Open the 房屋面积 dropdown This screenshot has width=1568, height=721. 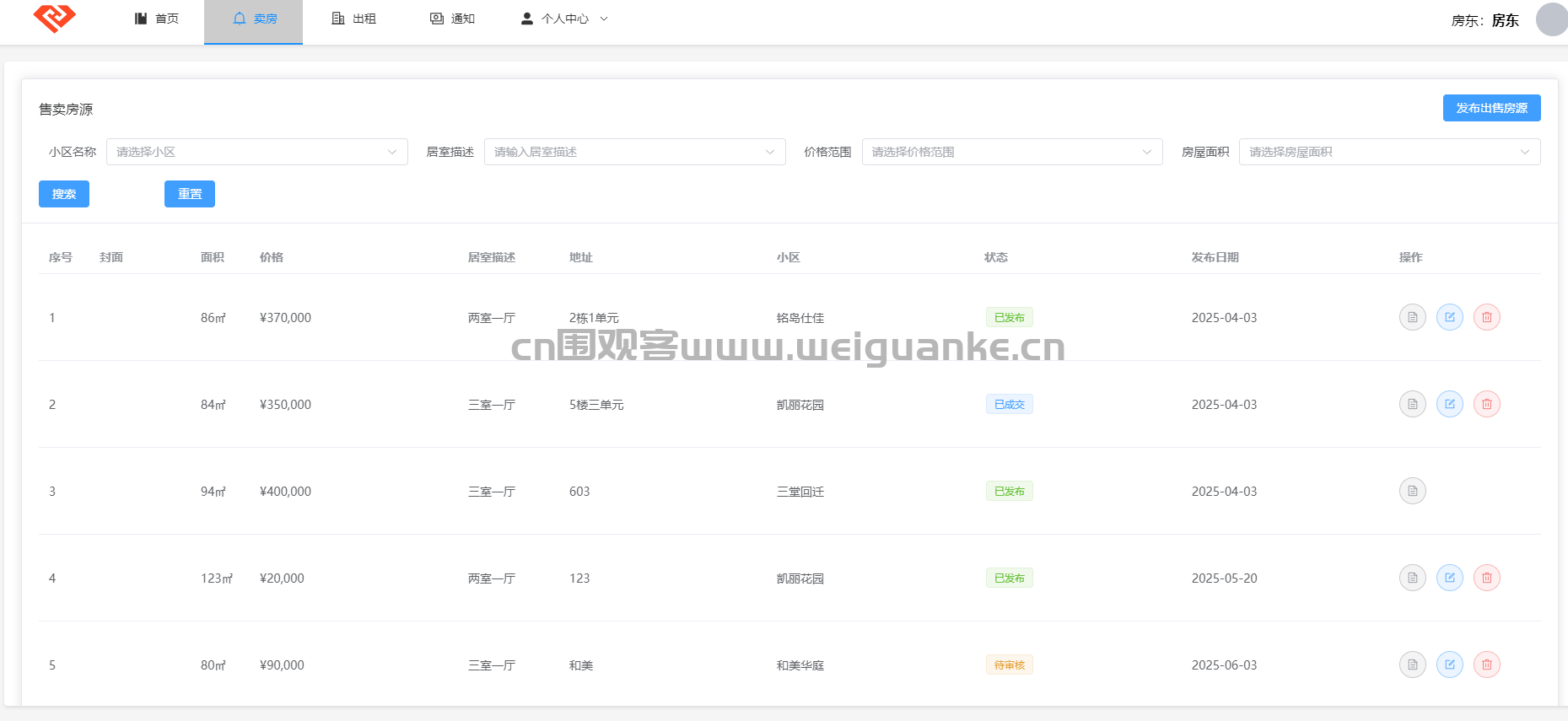pos(1390,152)
